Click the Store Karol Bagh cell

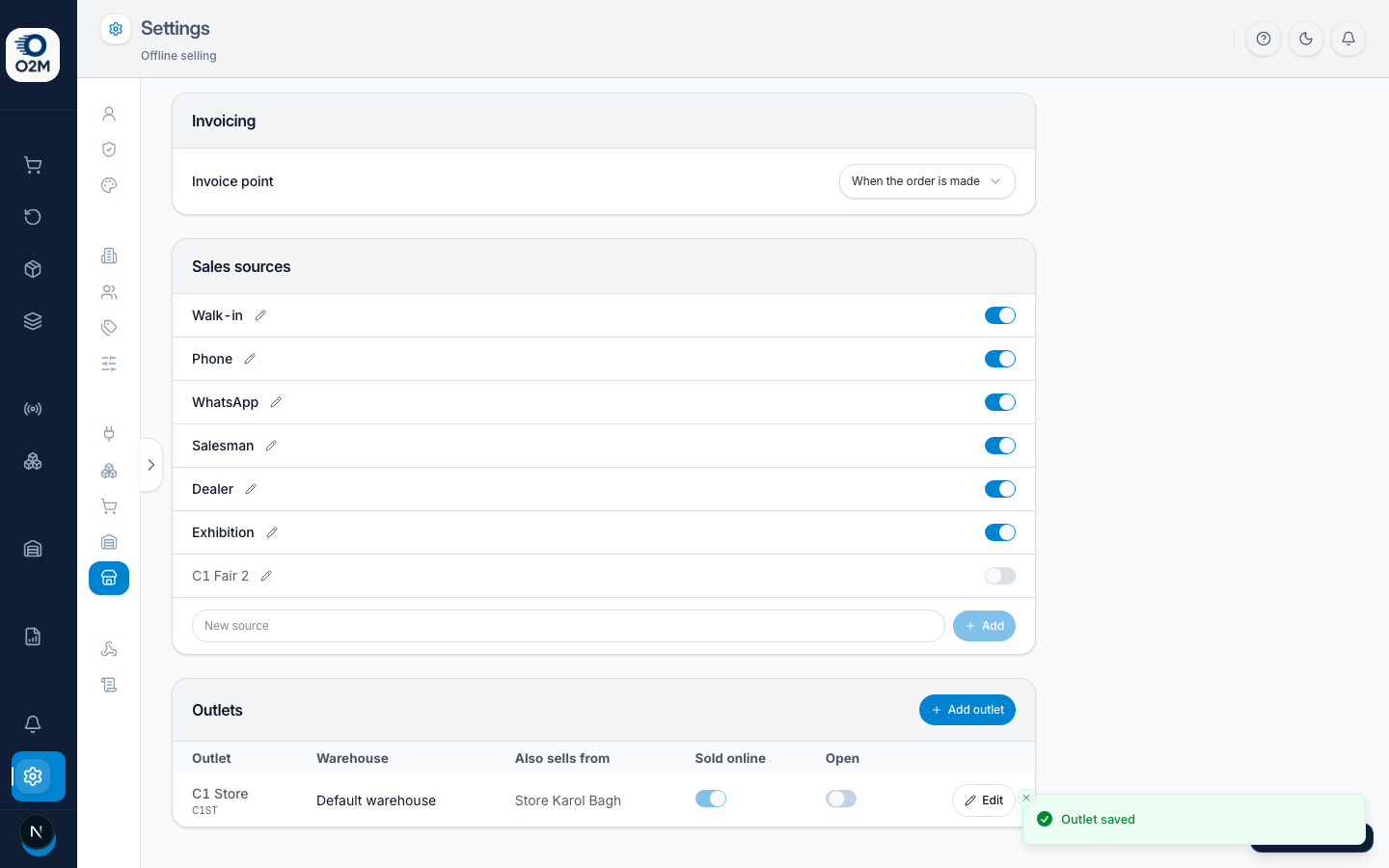(568, 800)
